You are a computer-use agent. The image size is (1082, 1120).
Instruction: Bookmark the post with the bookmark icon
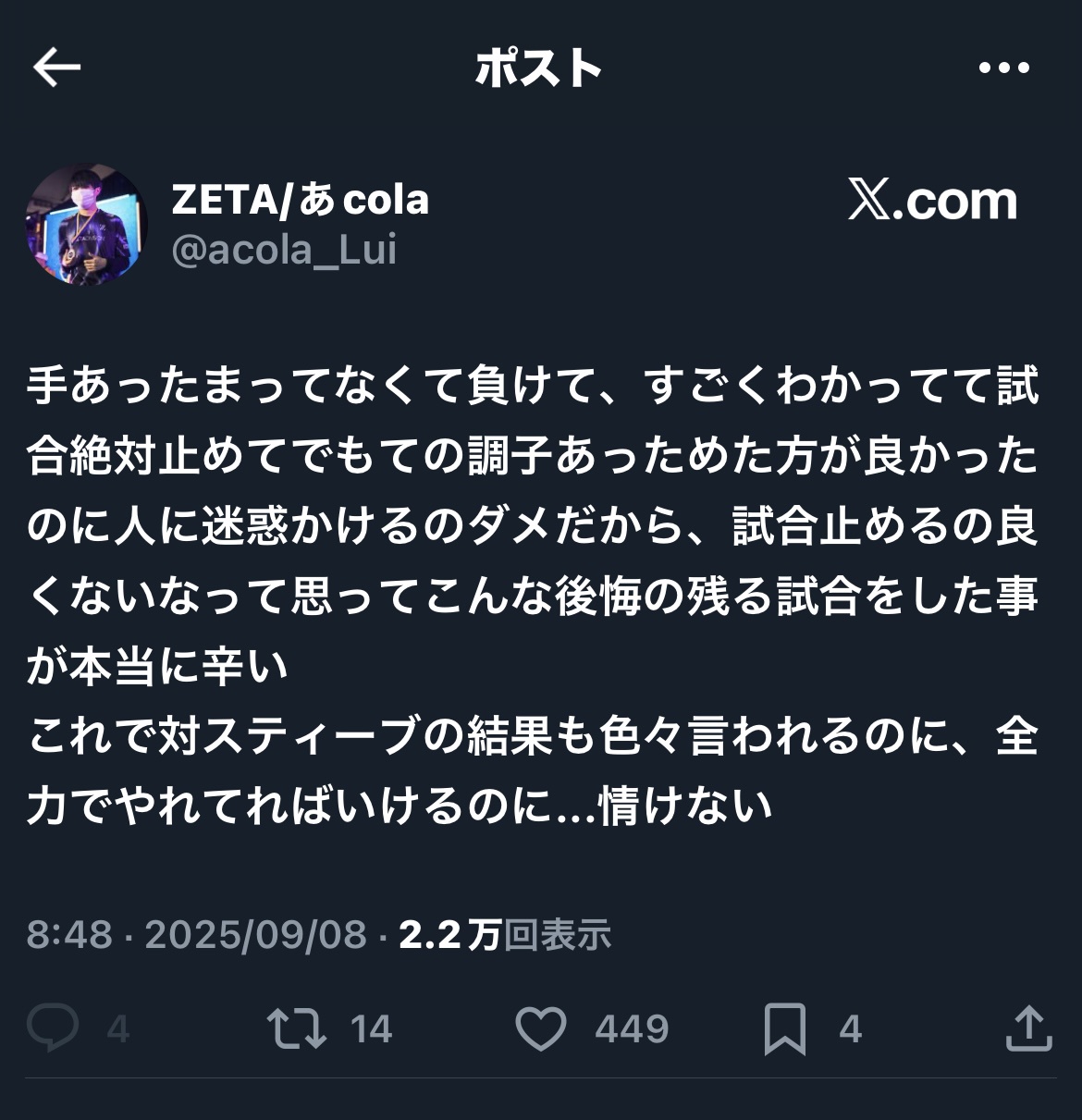pyautogui.click(x=785, y=1028)
